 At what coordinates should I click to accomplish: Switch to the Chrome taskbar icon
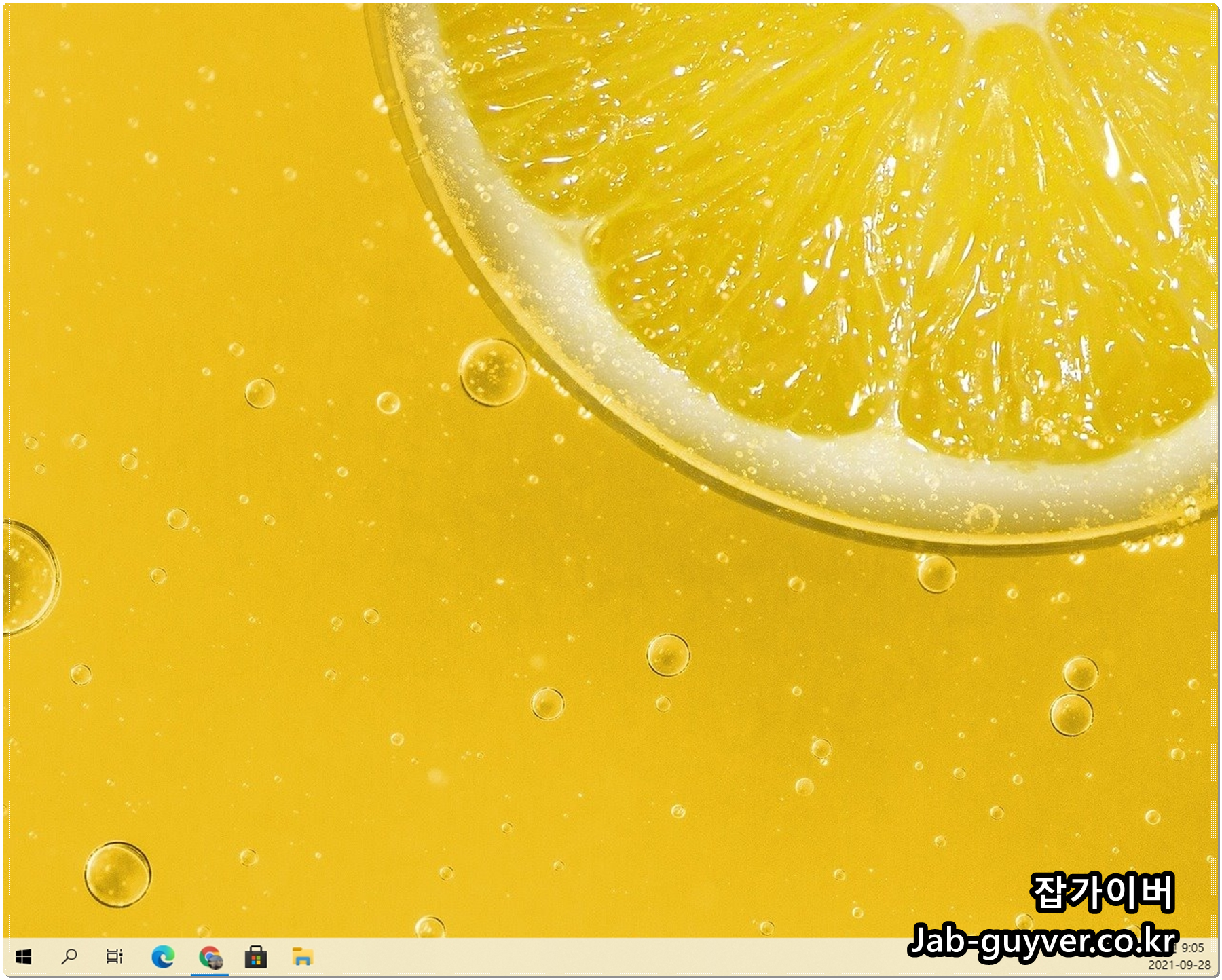click(210, 957)
